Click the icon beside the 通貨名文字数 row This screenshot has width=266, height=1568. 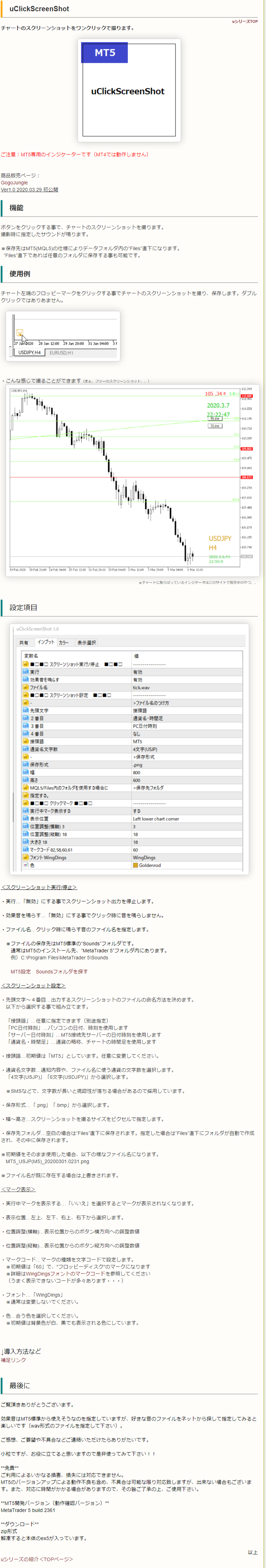point(26,749)
